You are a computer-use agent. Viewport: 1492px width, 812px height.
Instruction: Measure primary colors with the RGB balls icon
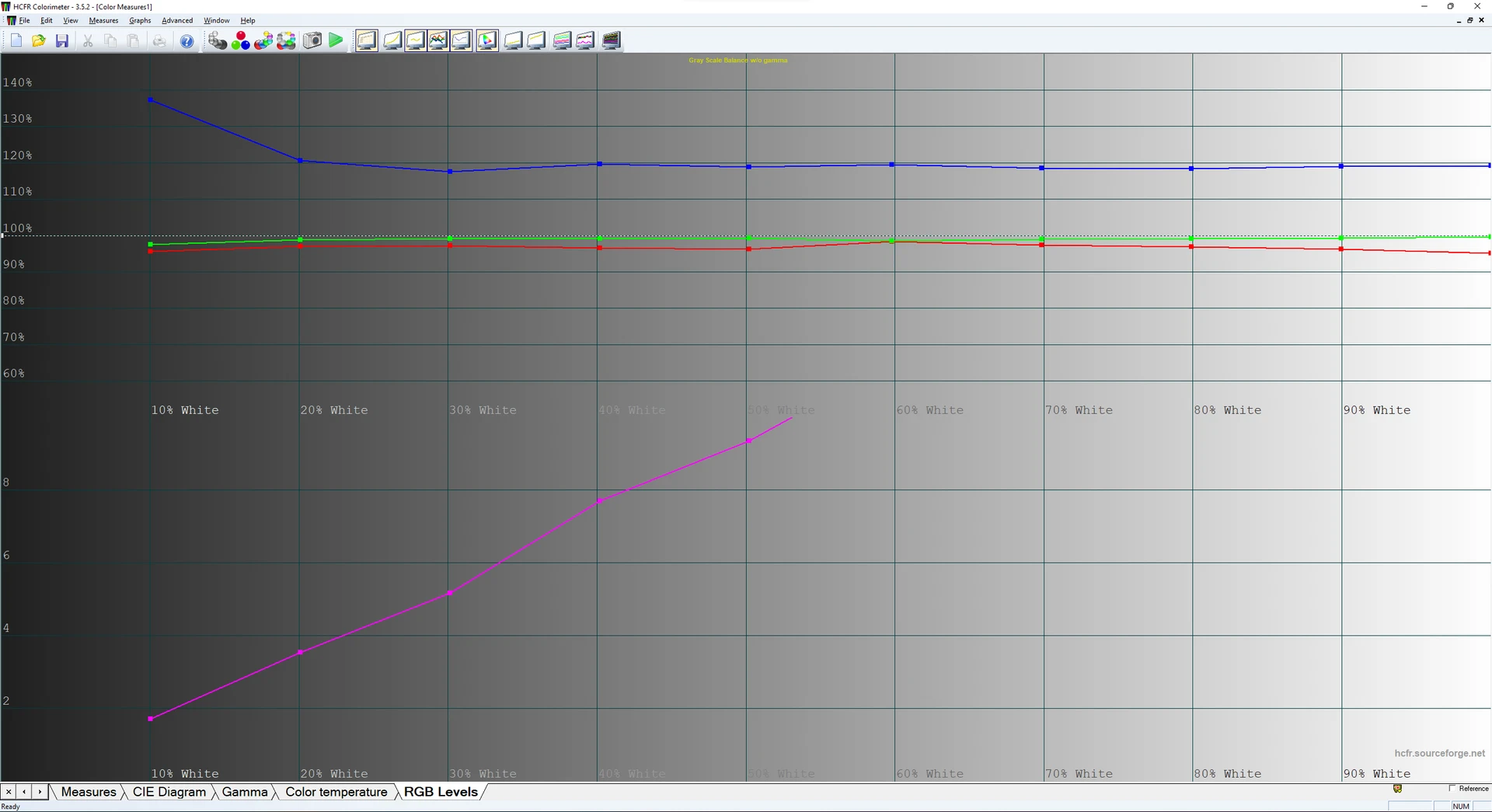241,40
